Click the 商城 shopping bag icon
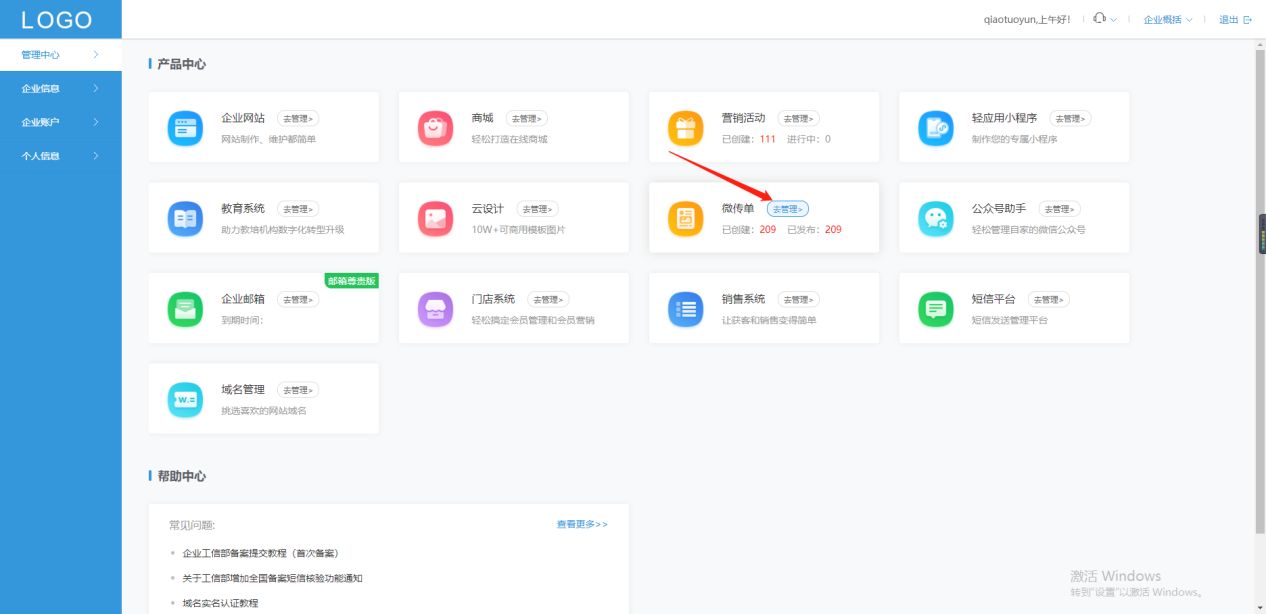The width and height of the screenshot is (1266, 614). point(435,128)
